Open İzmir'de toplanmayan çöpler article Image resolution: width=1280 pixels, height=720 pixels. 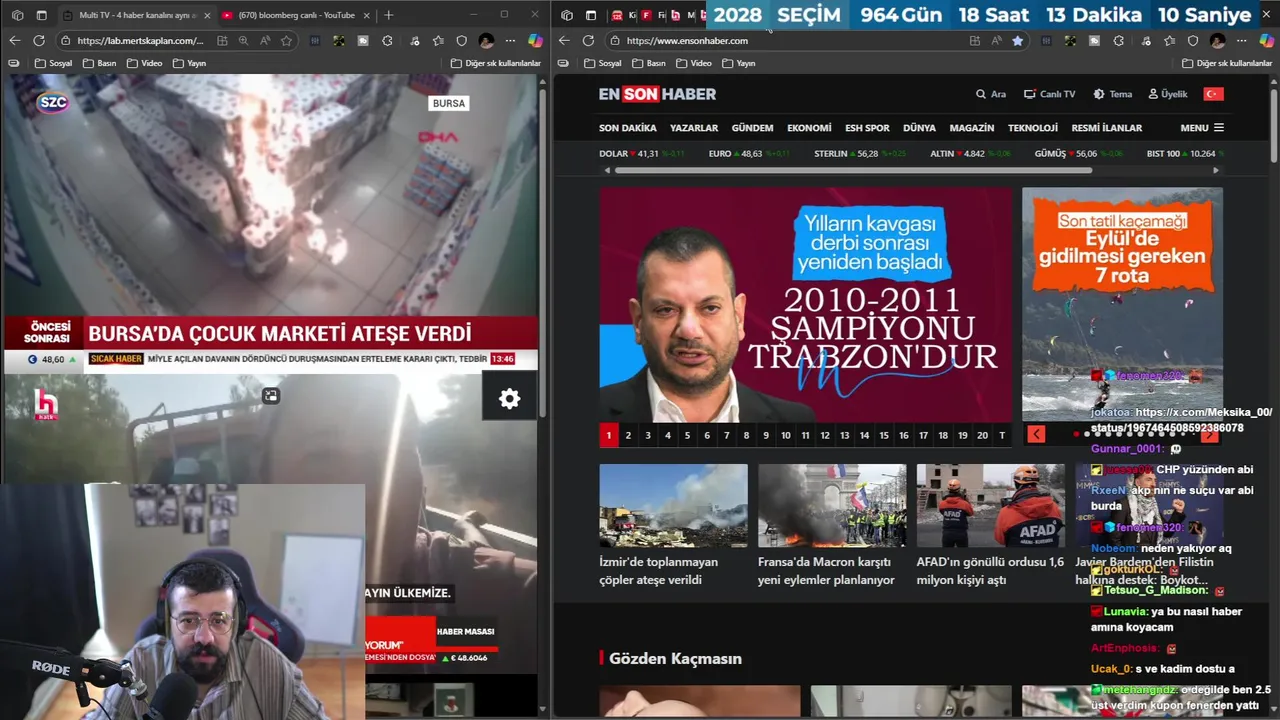click(x=673, y=526)
